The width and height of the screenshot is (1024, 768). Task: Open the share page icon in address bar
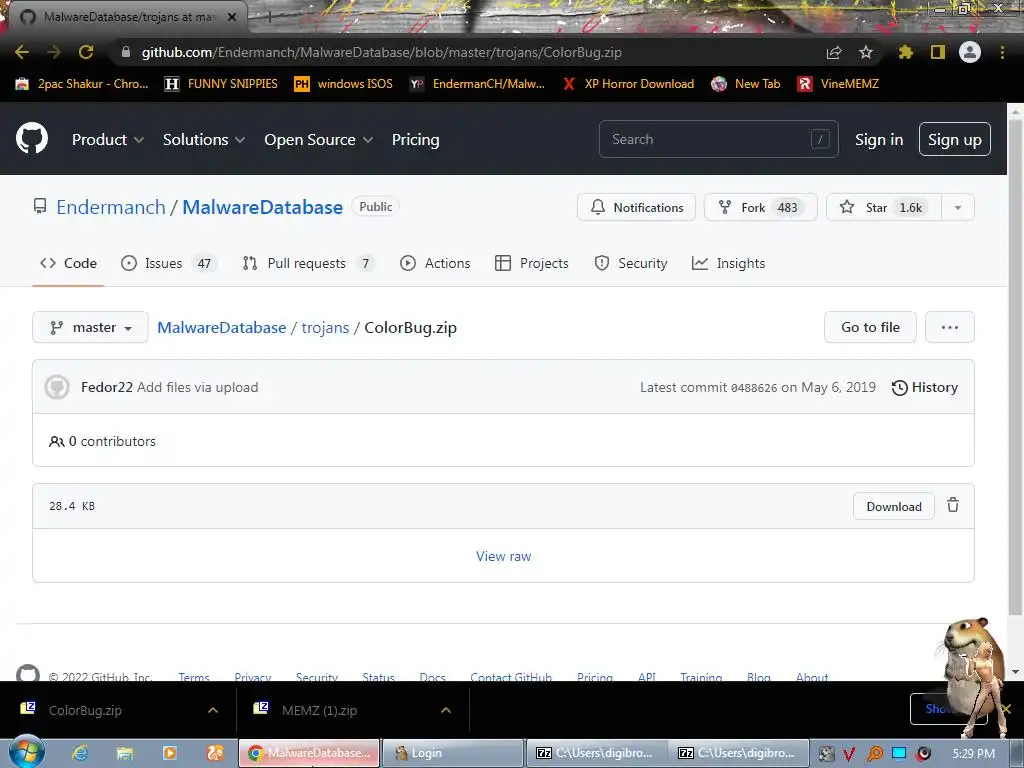pos(834,52)
